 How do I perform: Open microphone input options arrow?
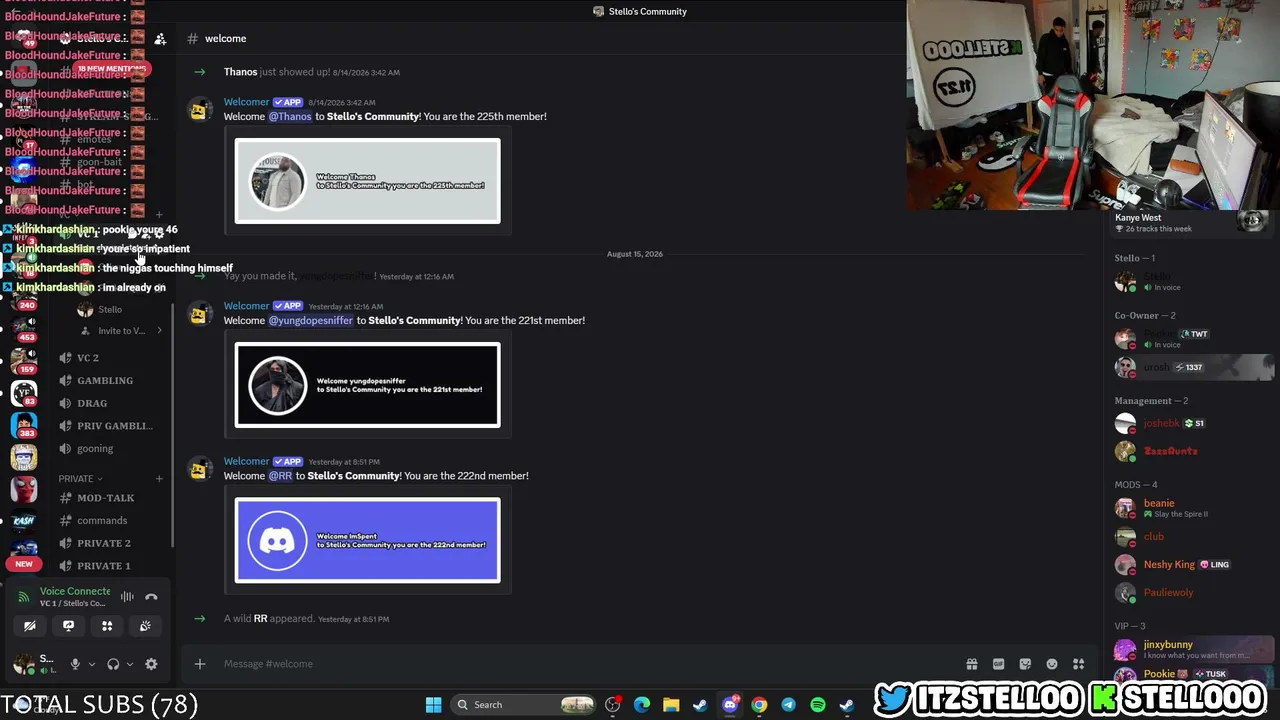(x=91, y=664)
